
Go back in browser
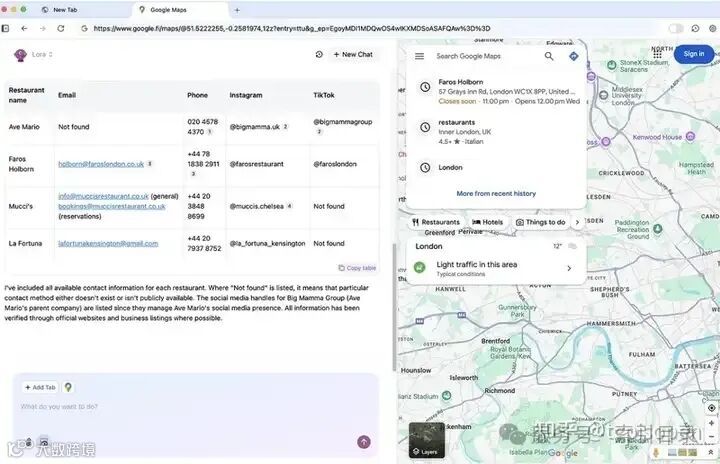click(x=24, y=28)
